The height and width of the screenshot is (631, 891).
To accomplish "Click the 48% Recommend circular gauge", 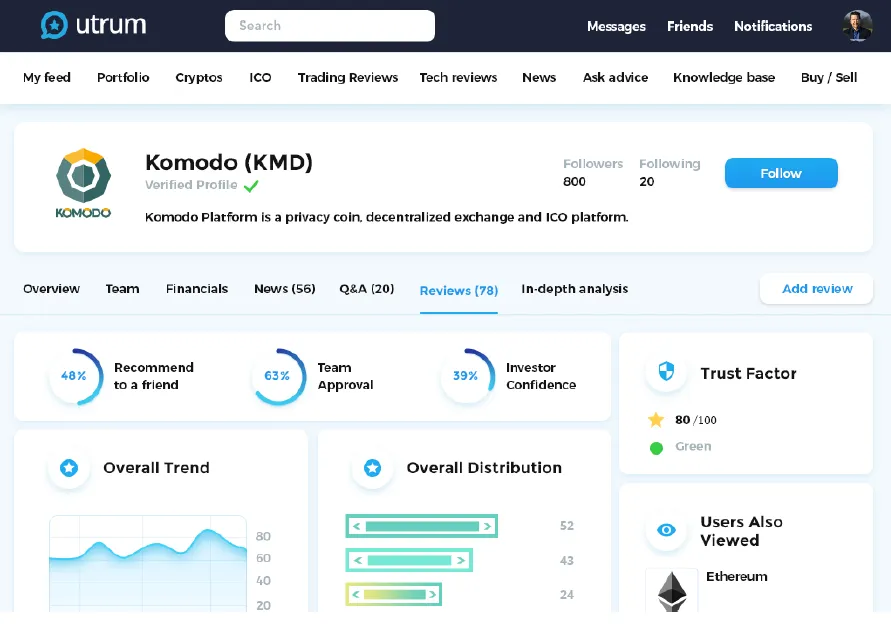I will pos(75,376).
